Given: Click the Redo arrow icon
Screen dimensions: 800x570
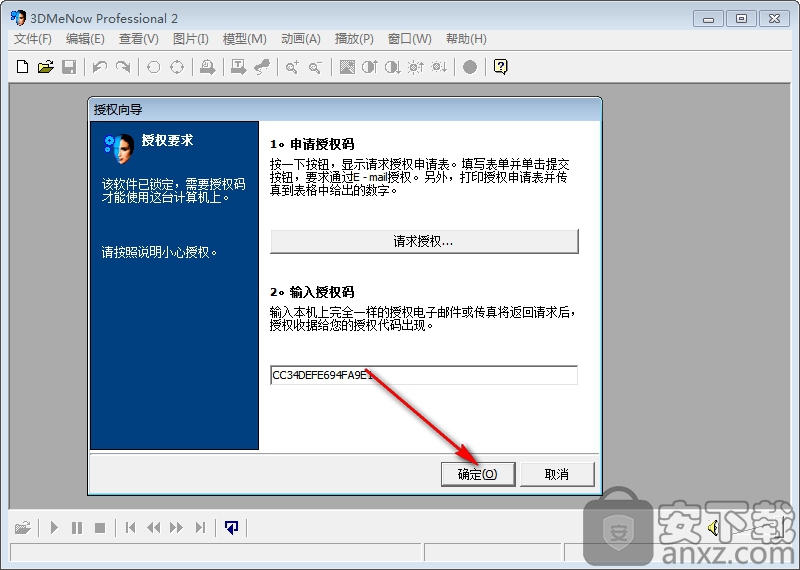Looking at the screenshot, I should pyautogui.click(x=123, y=67).
